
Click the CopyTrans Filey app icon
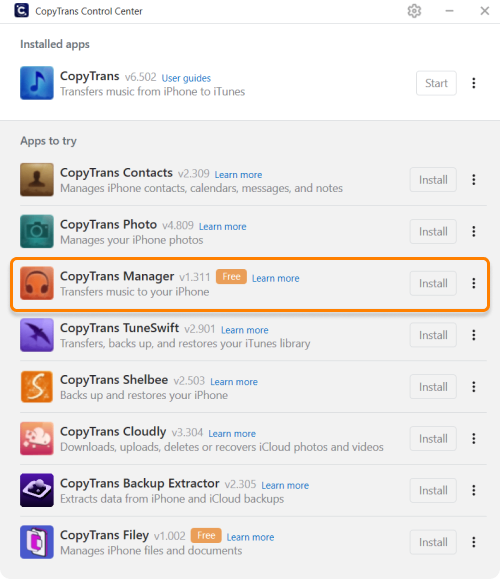(37, 542)
